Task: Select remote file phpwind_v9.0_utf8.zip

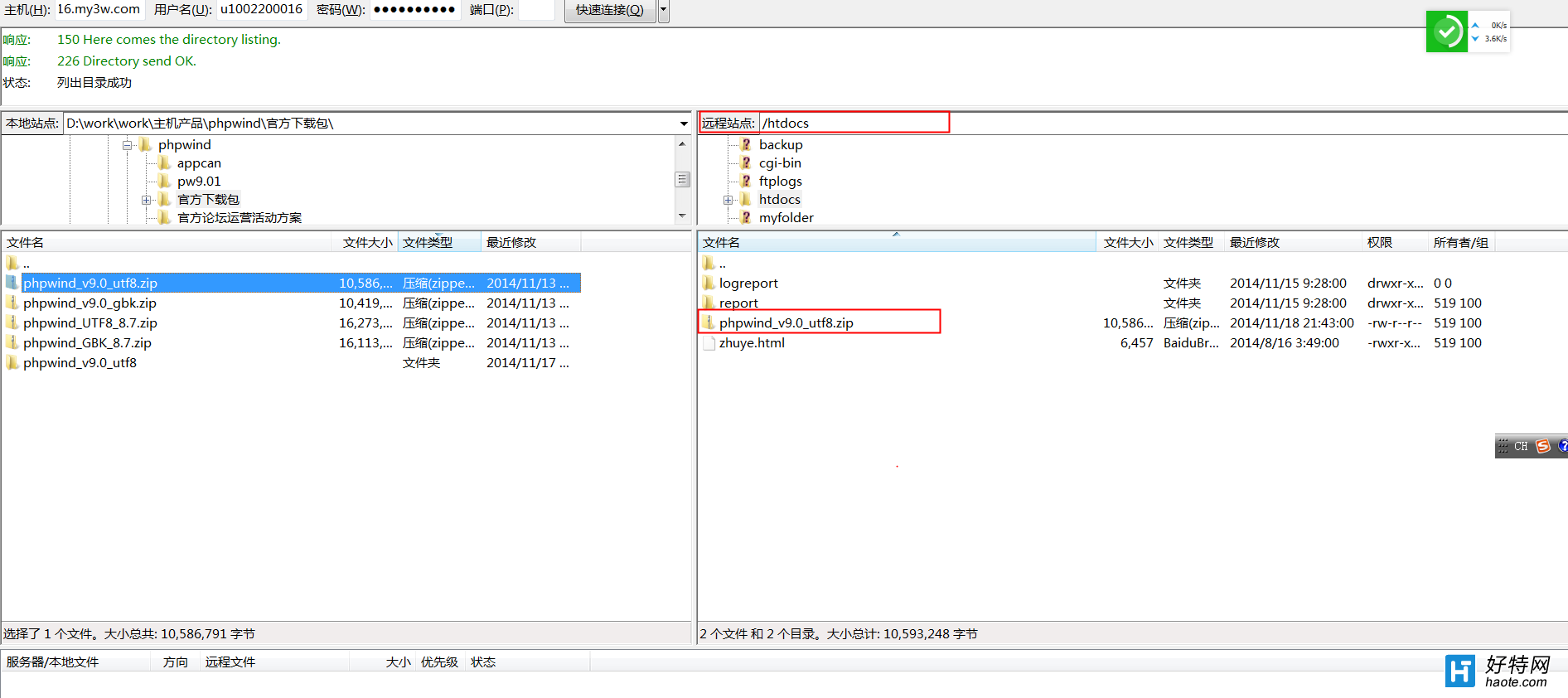Action: (786, 323)
